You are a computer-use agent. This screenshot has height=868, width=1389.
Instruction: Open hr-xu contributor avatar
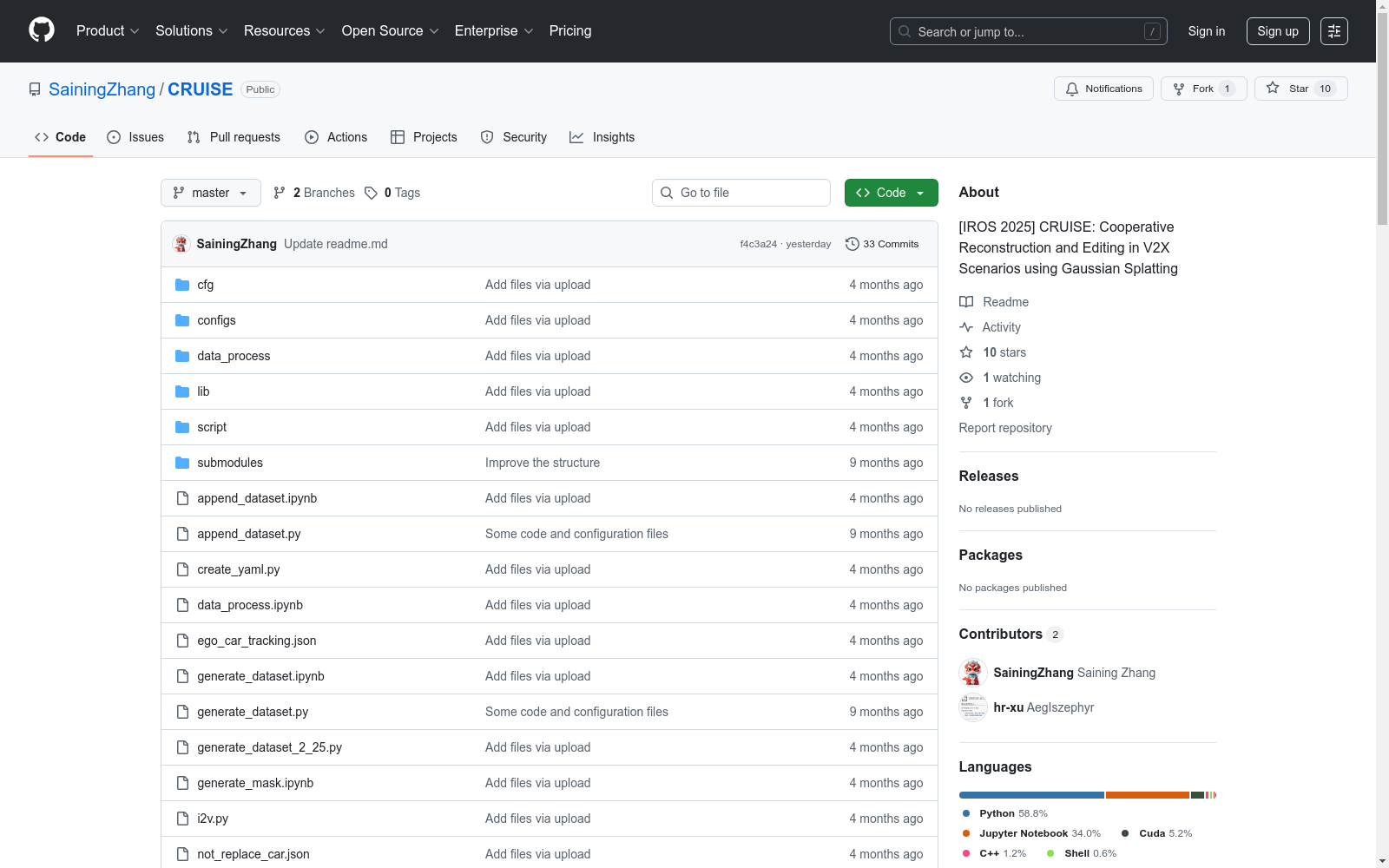tap(973, 707)
